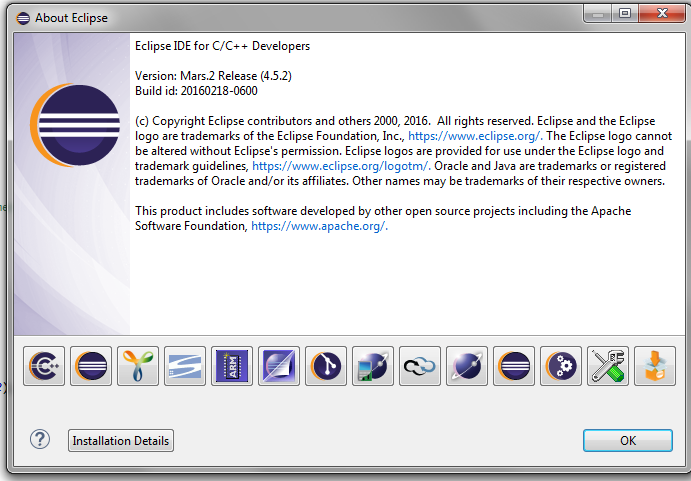Click the Eclipse icon in the title bar
691x481 pixels.
(23, 18)
